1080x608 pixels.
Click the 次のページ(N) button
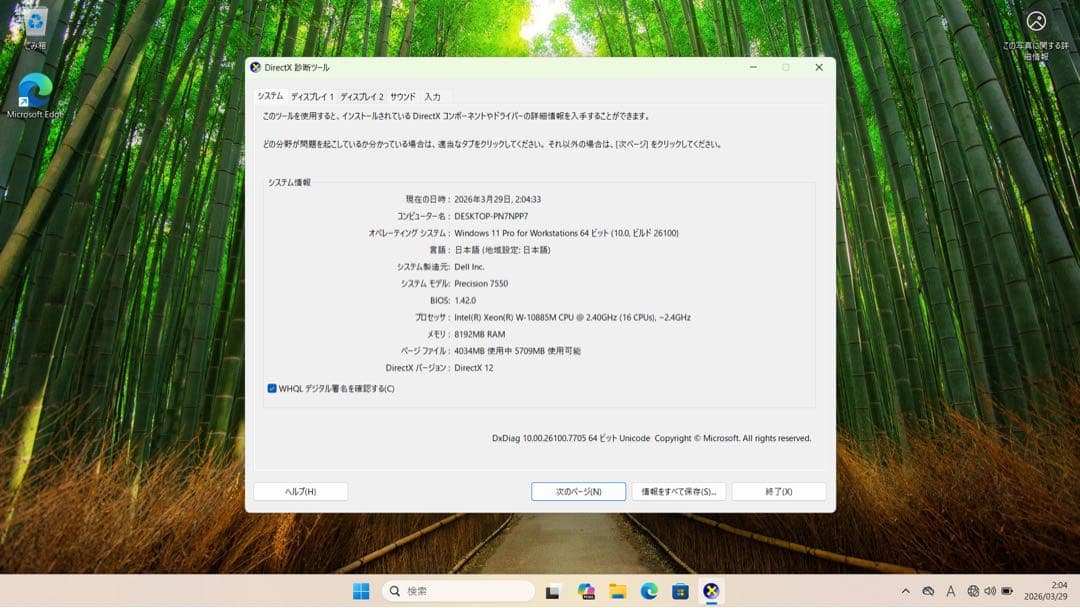579,492
